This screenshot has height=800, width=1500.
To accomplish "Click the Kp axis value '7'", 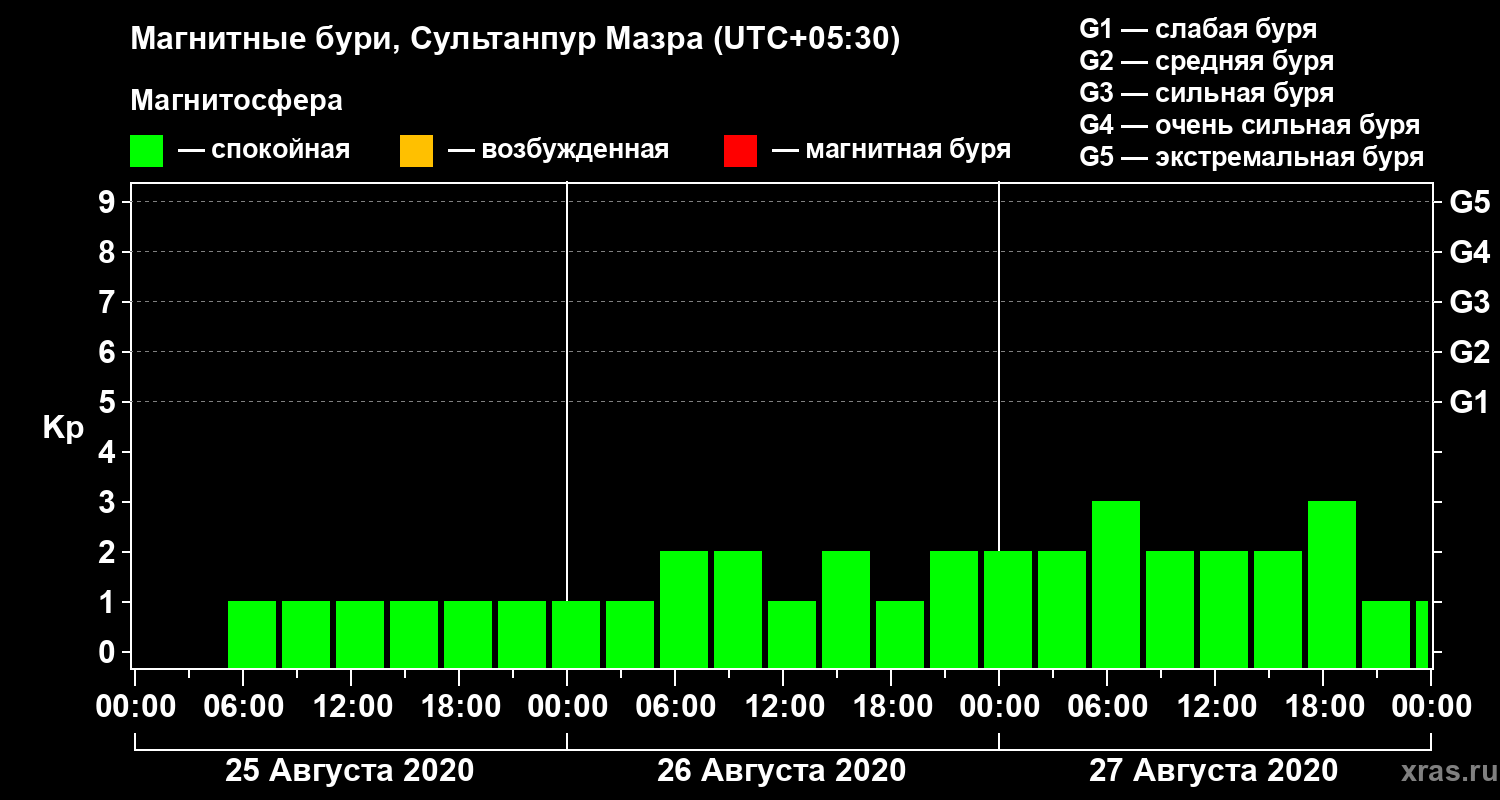I will [109, 303].
